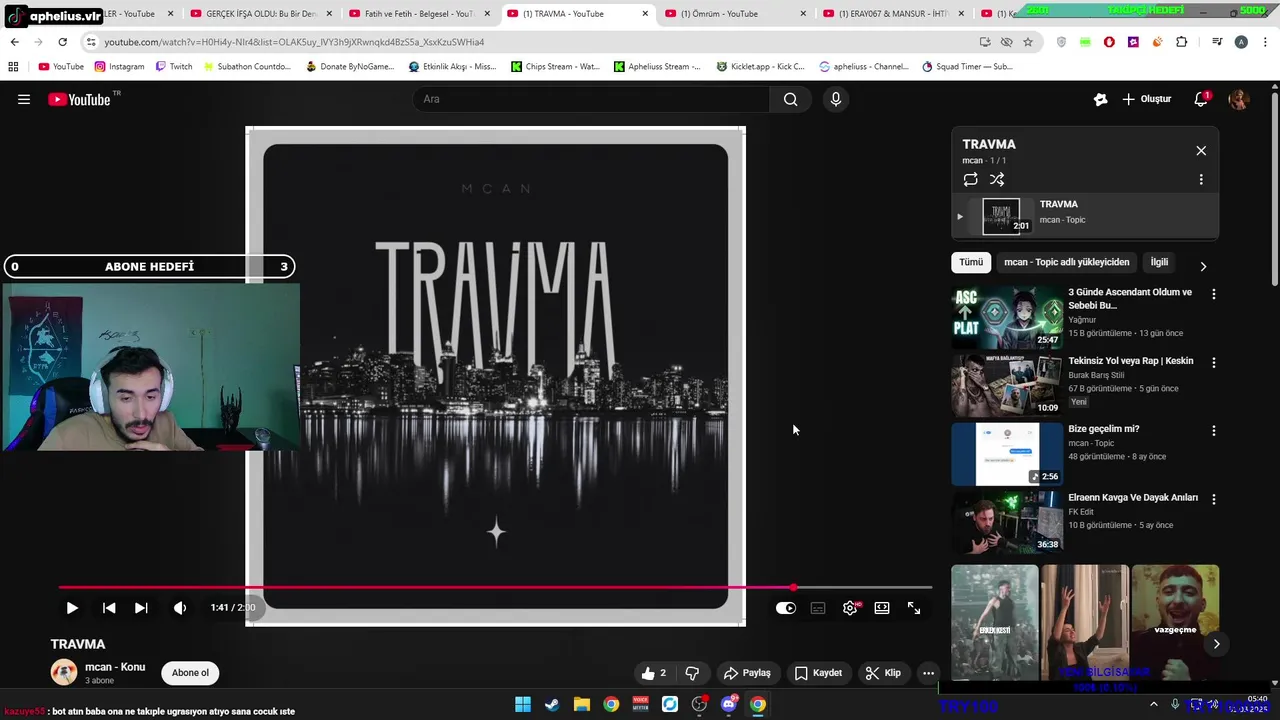Switch to Fatih ve Fetih Belgesel tab
This screenshot has width=1280, height=720.
point(419,14)
